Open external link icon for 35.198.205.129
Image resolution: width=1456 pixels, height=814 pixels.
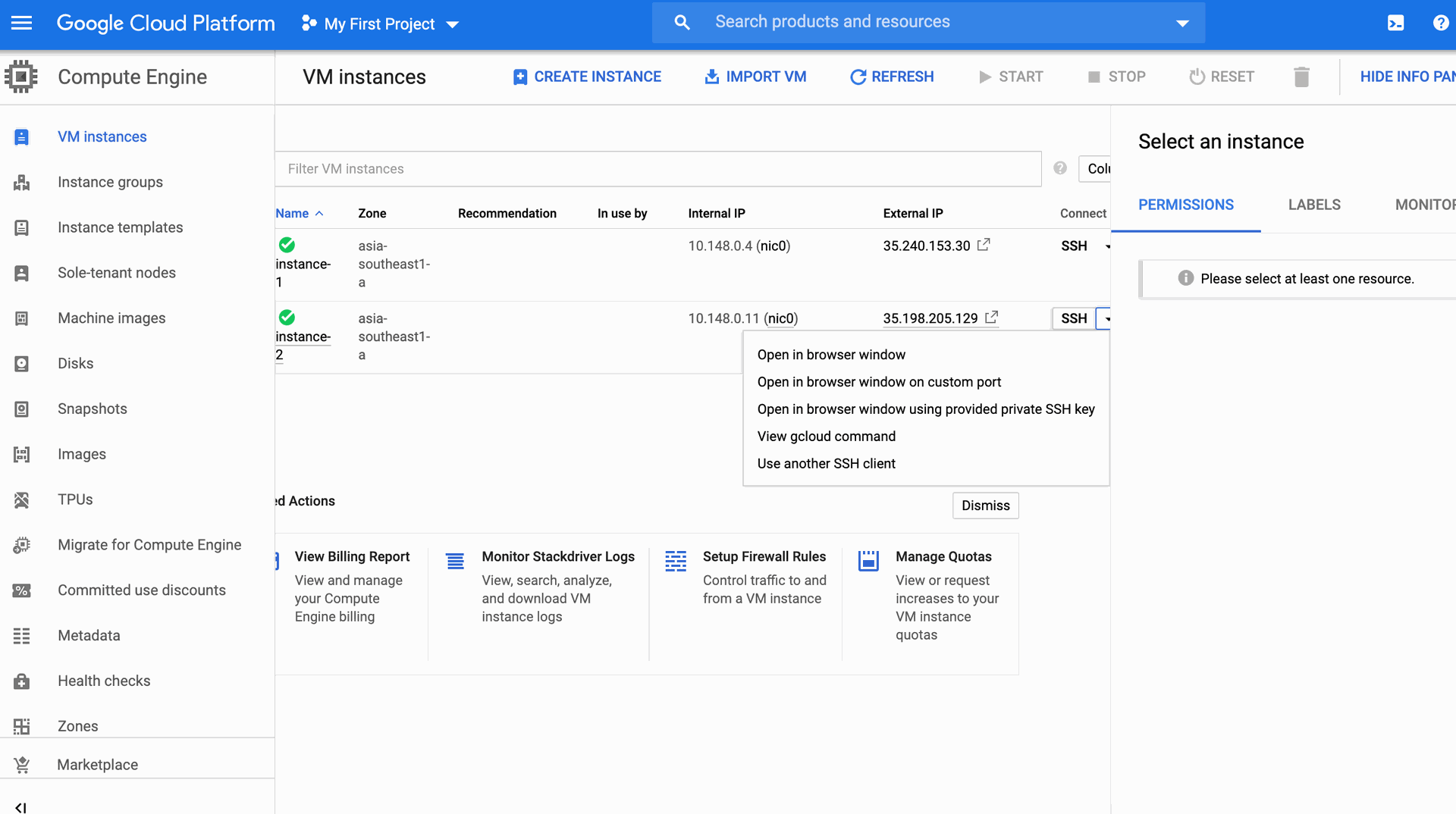[991, 318]
